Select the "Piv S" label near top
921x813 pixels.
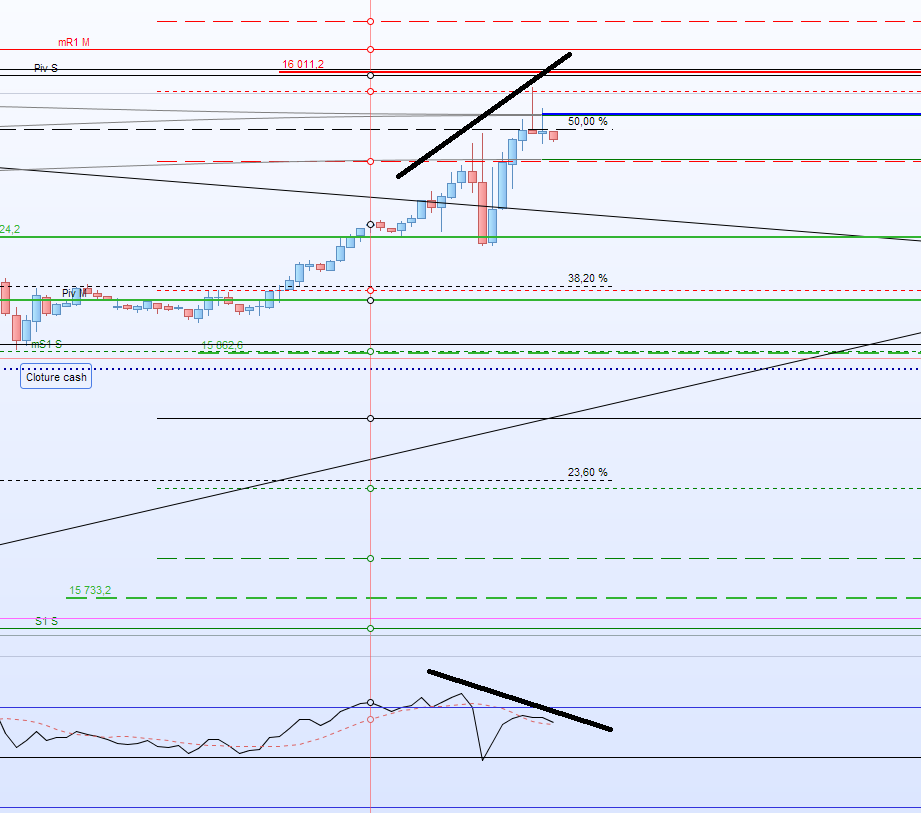click(46, 68)
